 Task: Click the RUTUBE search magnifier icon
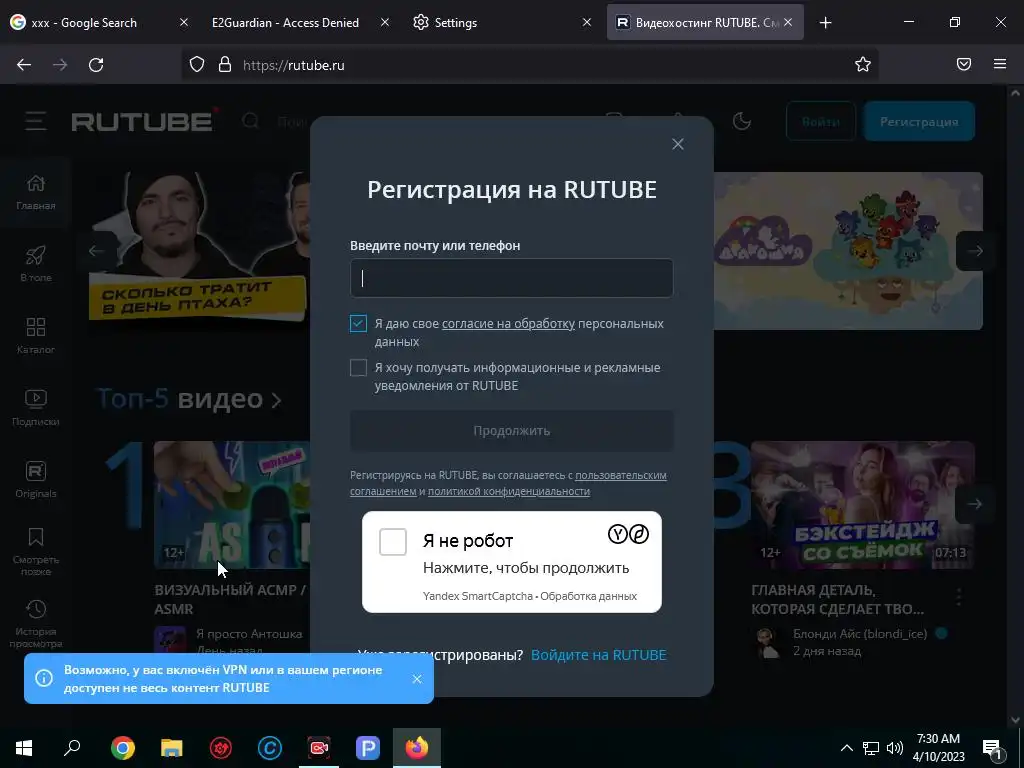tap(250, 121)
